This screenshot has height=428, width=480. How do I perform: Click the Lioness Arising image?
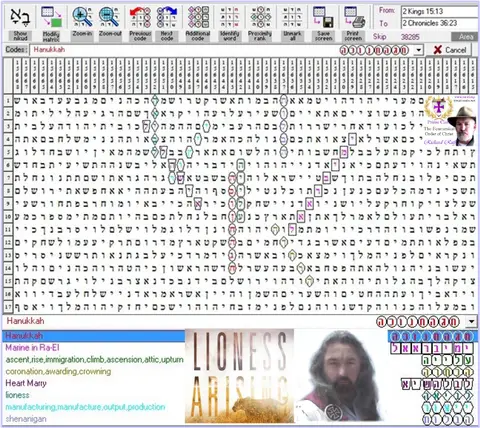[239, 377]
